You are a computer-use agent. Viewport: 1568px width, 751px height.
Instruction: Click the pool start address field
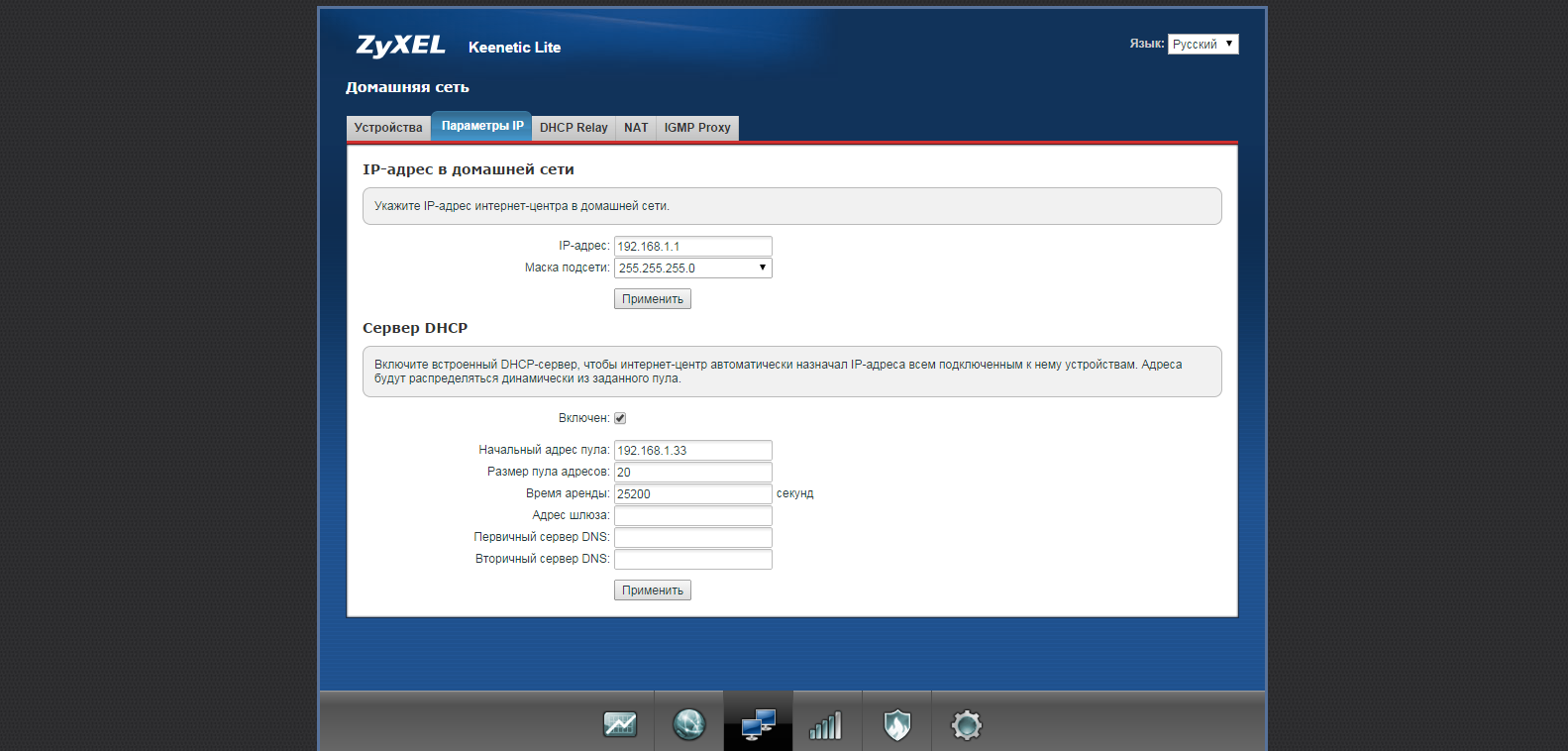(x=693, y=450)
